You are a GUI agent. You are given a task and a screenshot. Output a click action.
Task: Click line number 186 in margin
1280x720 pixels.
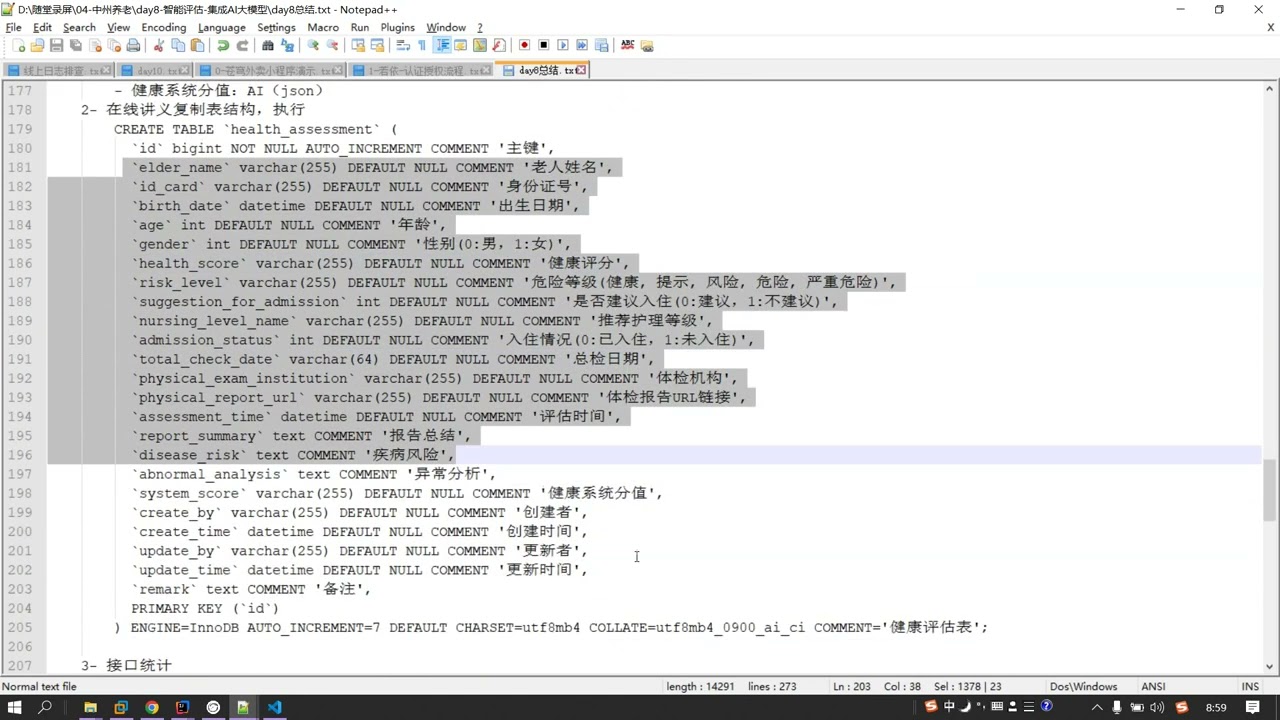click(x=20, y=263)
